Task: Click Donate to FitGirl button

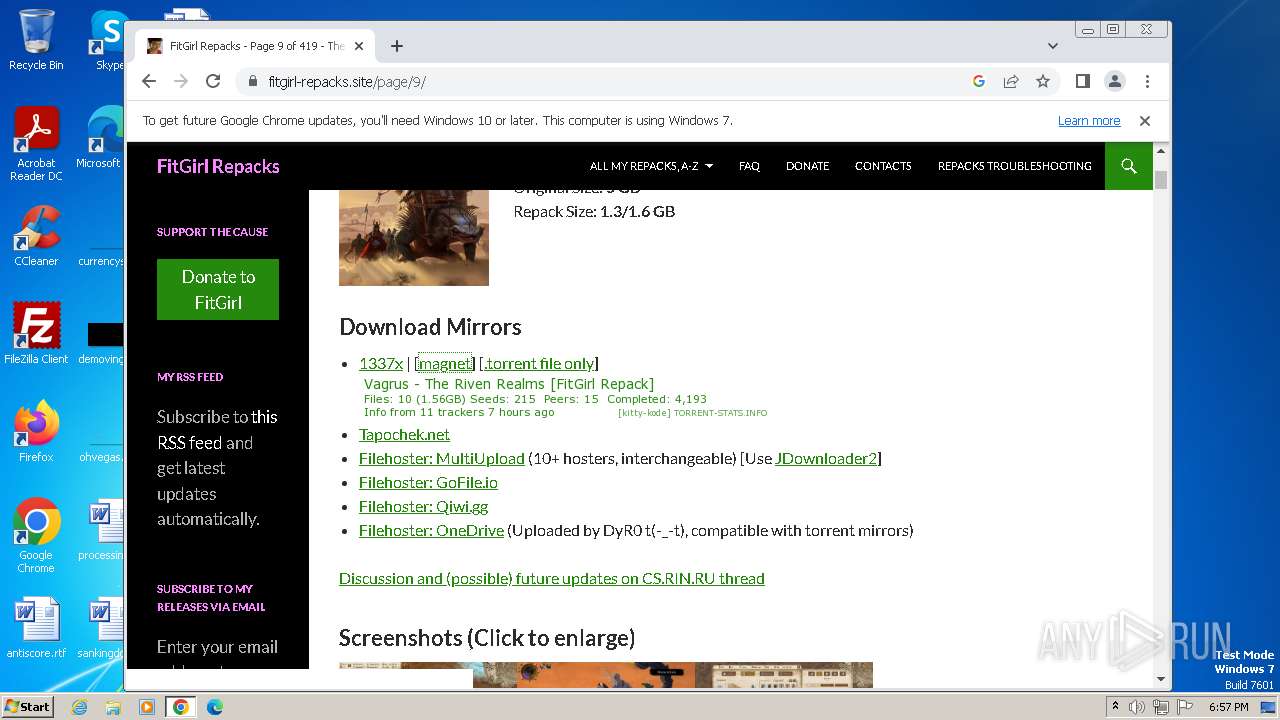Action: pos(218,290)
